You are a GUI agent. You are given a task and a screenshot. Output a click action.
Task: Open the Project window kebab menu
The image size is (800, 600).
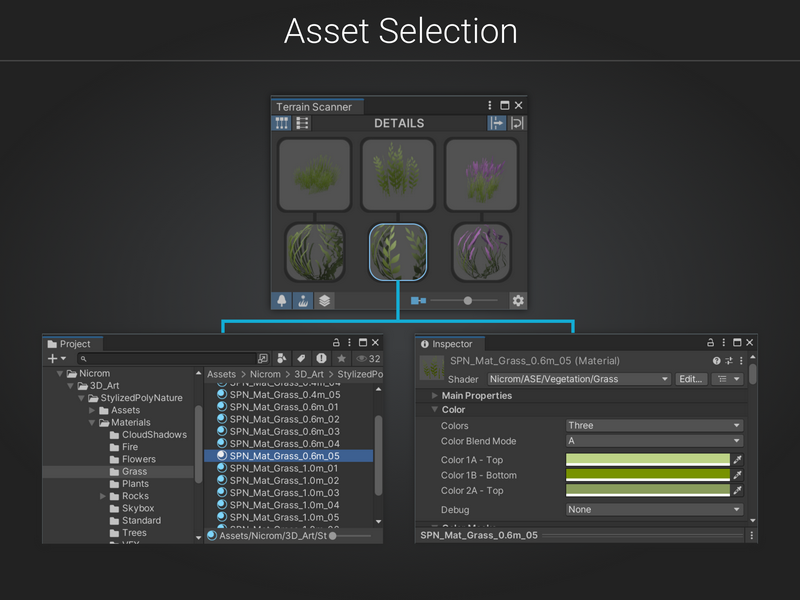349,342
